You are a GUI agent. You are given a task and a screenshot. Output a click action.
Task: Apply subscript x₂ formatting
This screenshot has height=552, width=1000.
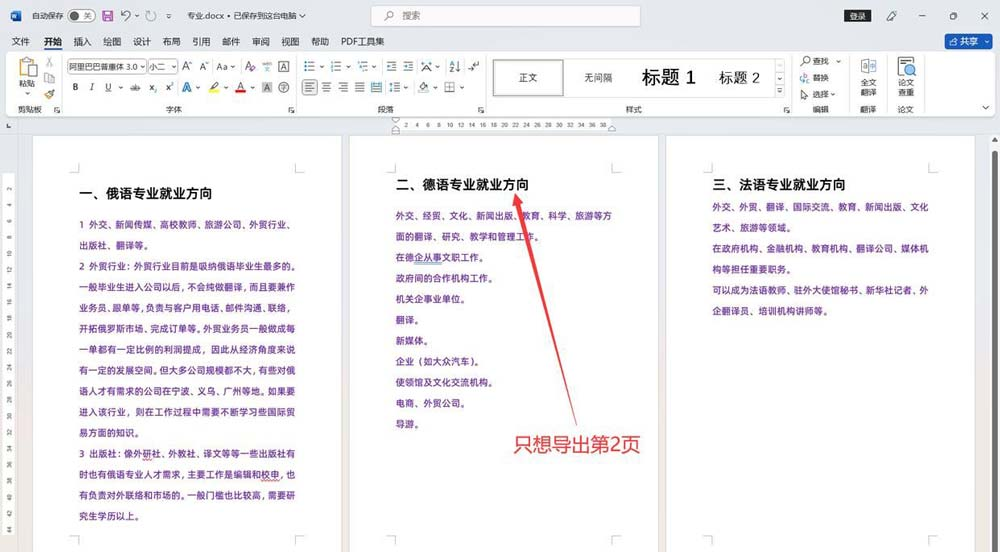[152, 87]
